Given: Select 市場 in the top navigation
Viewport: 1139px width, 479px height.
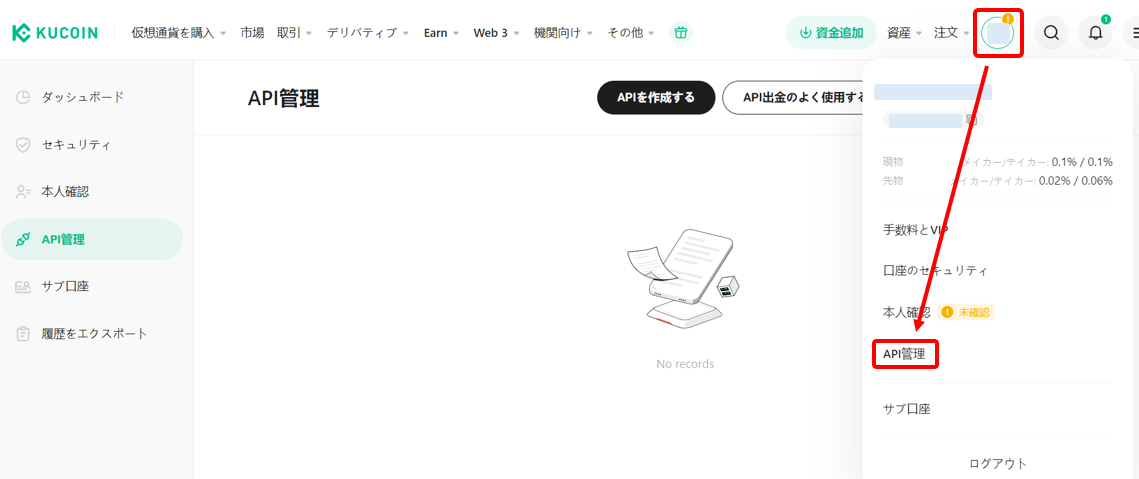Looking at the screenshot, I should point(252,33).
